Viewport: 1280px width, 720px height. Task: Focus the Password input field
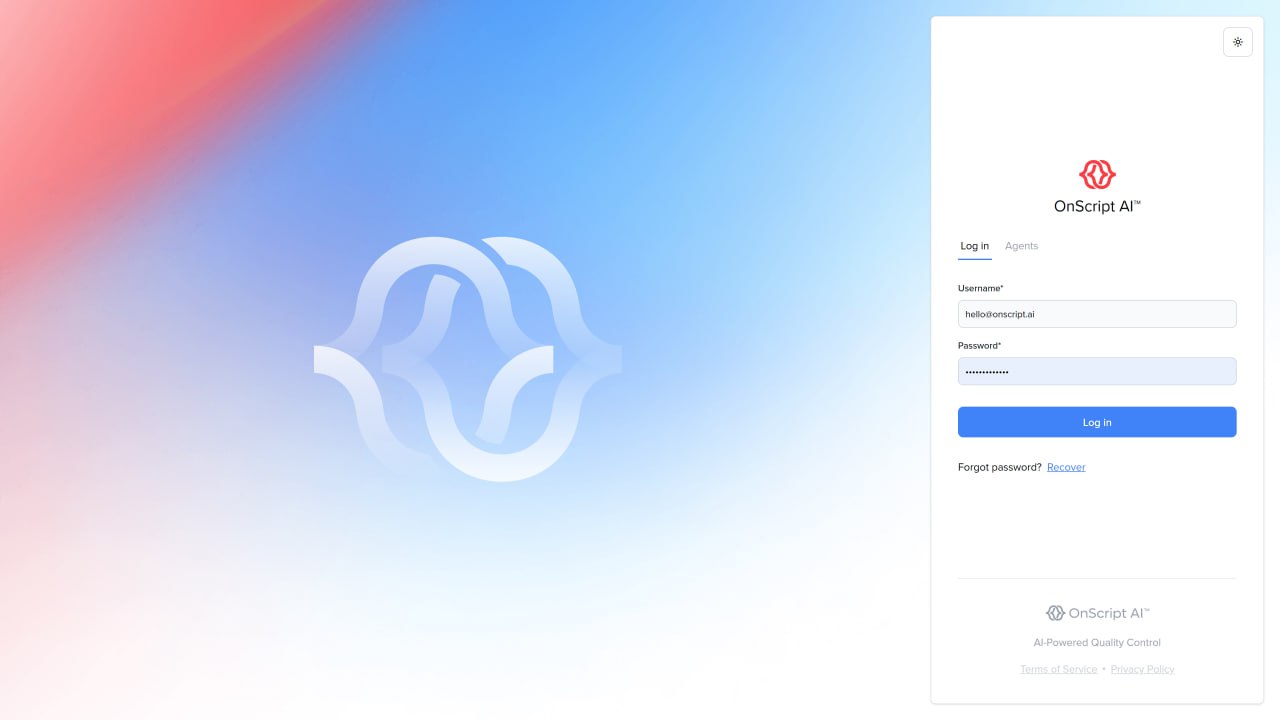(1097, 371)
